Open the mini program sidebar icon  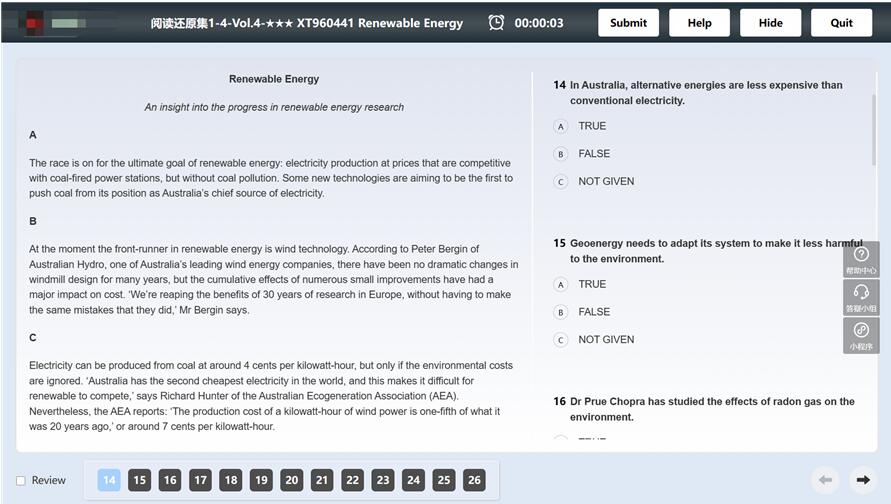pos(861,335)
